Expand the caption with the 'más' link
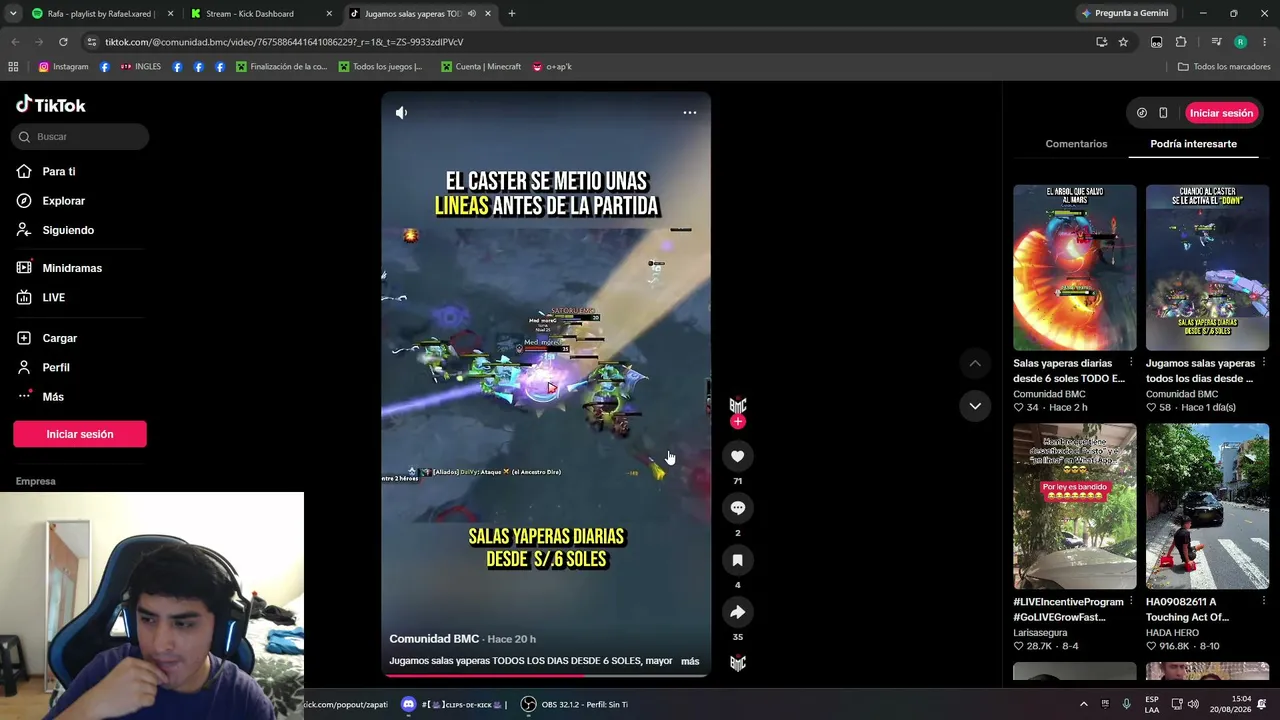Viewport: 1280px width, 720px height. pyautogui.click(x=690, y=661)
